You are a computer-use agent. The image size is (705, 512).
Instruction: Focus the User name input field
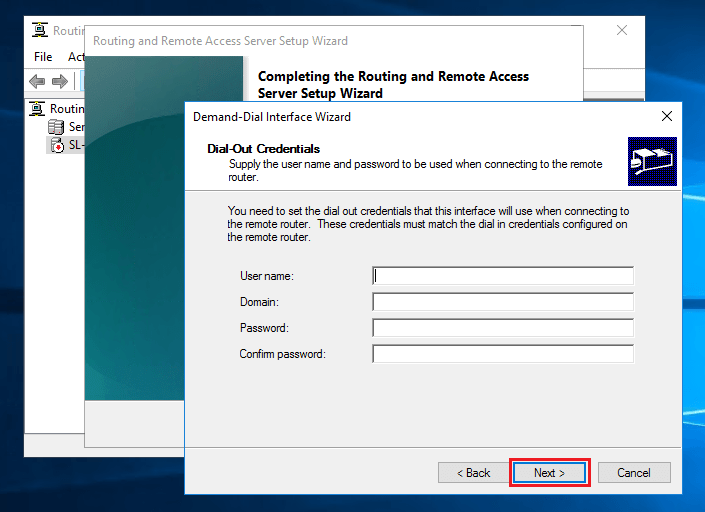point(503,276)
